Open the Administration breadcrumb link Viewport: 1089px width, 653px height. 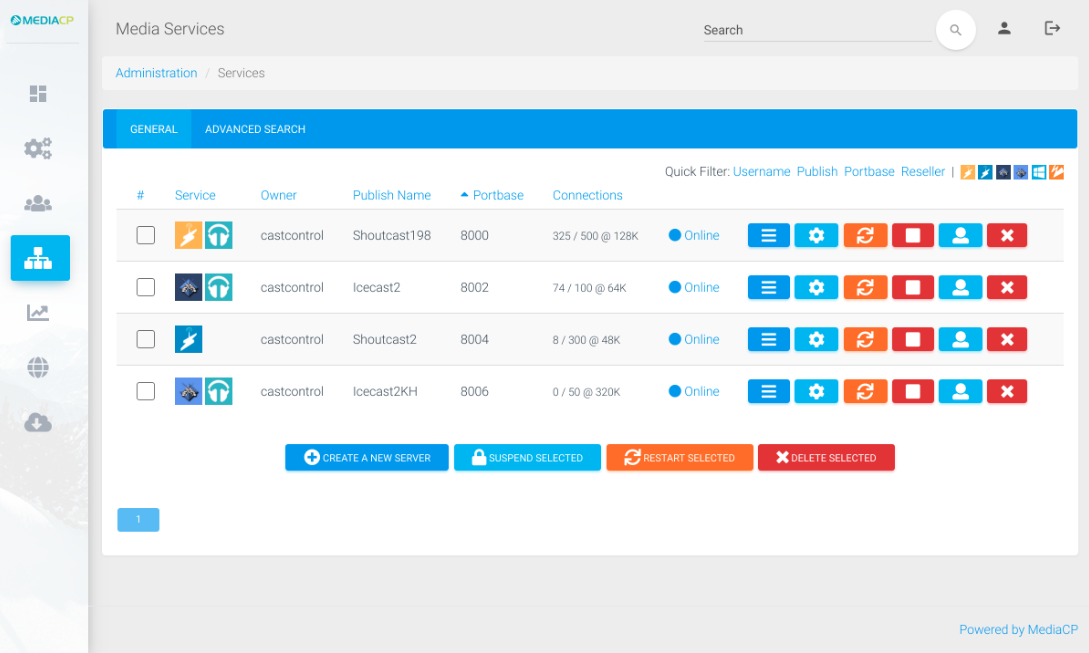[x=156, y=72]
